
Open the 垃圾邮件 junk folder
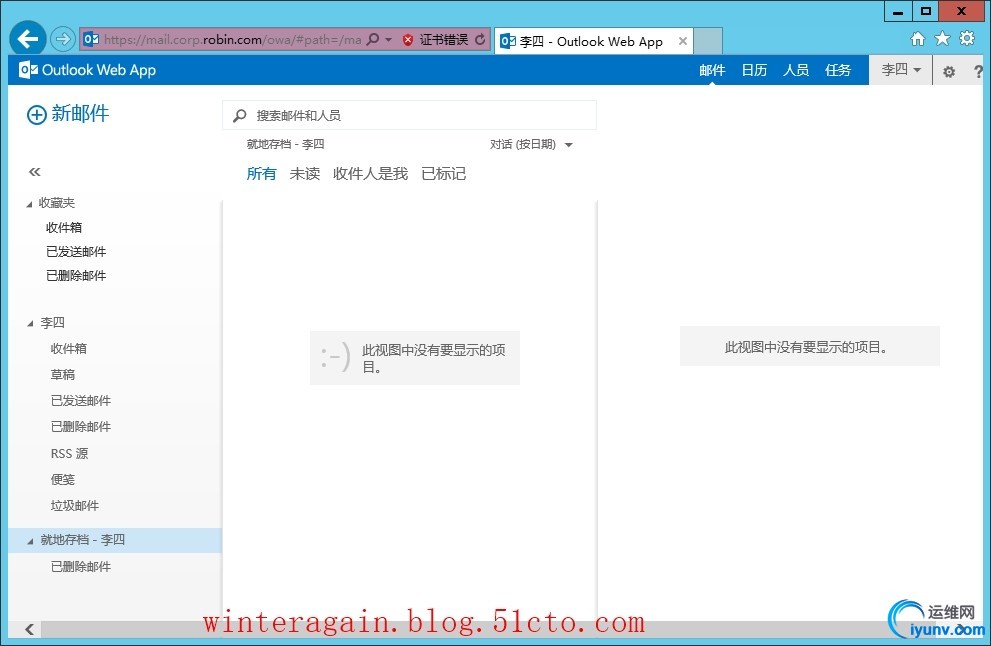click(x=75, y=506)
